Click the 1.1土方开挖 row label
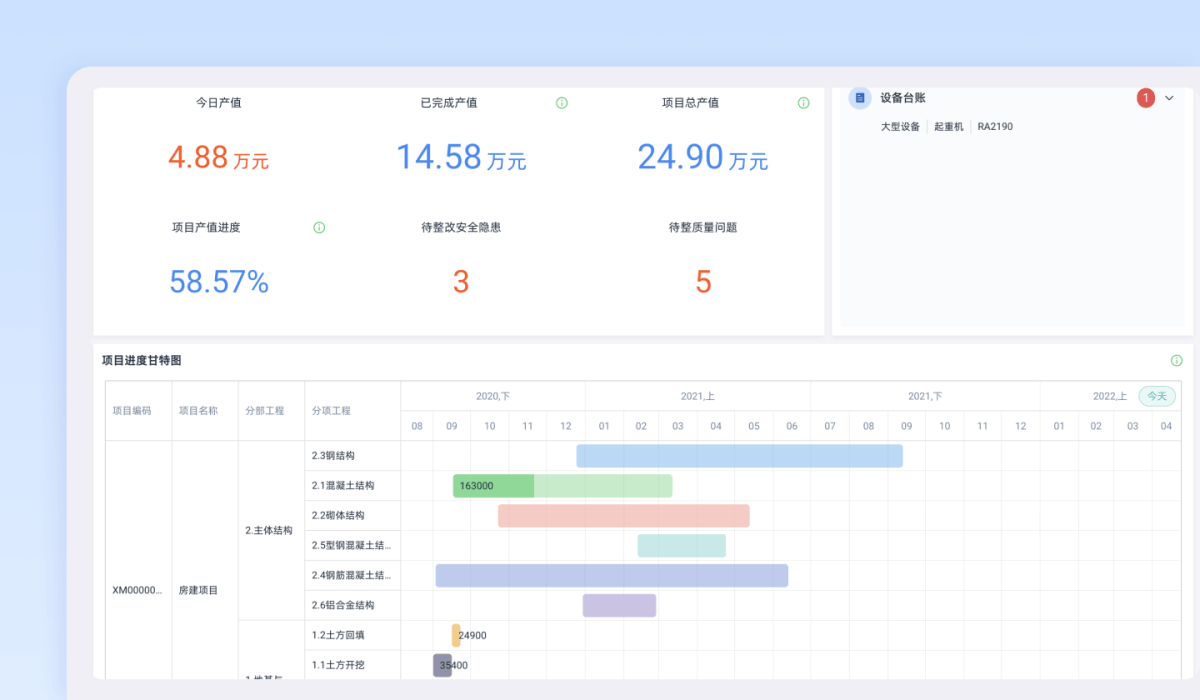Screen dimensions: 1200x700 coord(338,666)
